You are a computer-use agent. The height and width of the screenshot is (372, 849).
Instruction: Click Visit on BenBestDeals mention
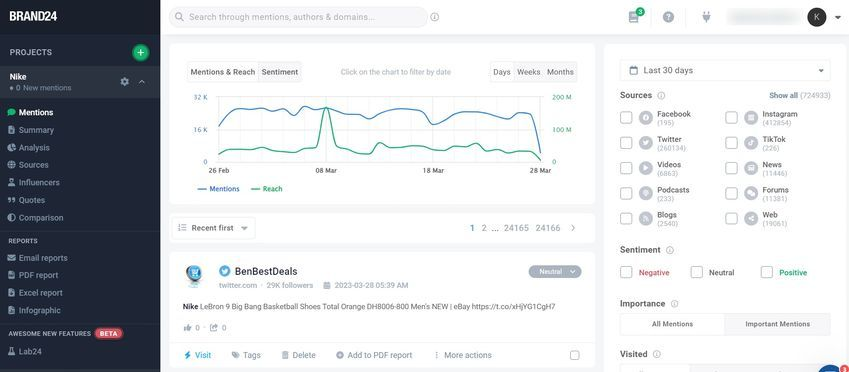(198, 355)
